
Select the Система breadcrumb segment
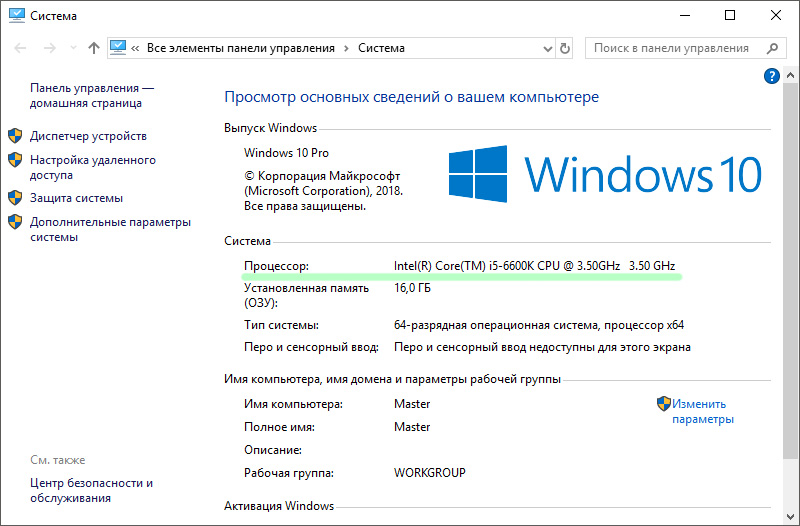[x=381, y=48]
